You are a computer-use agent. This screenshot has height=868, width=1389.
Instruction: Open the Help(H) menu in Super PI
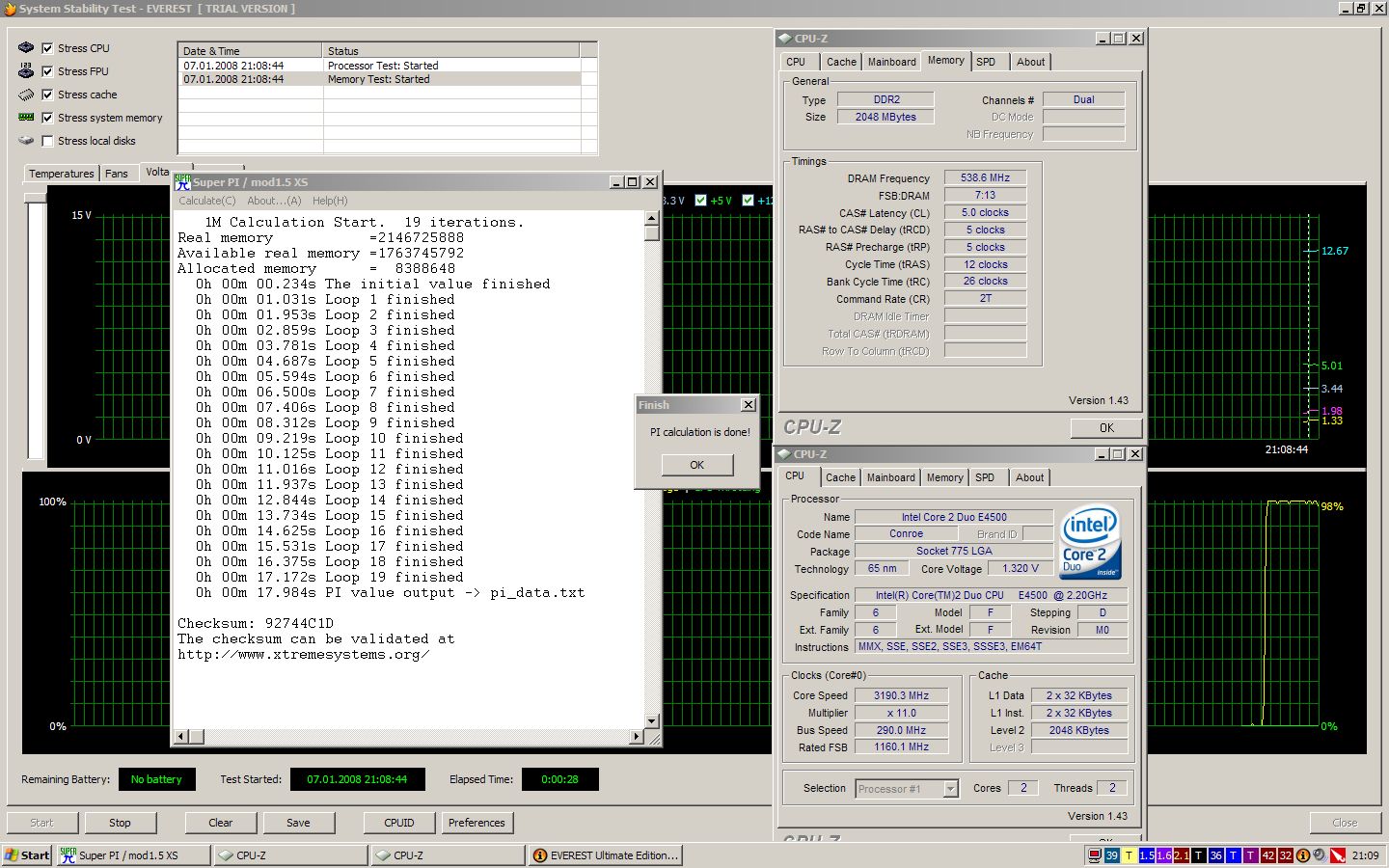330,201
